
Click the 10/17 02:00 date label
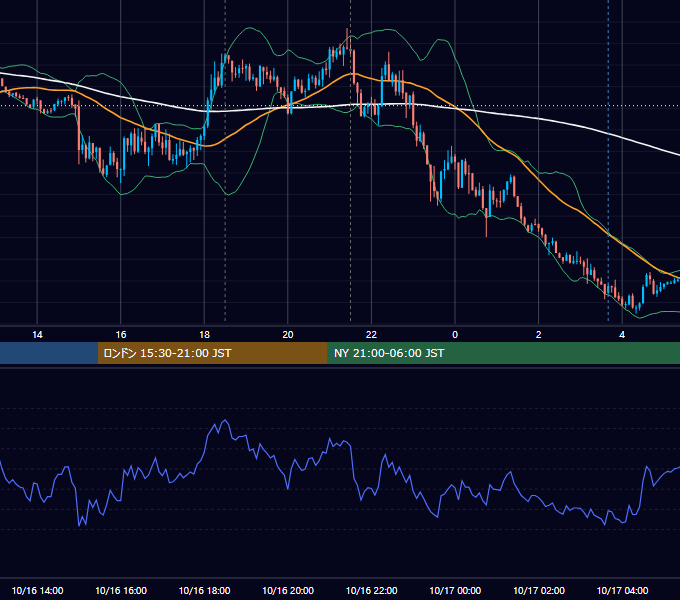539,590
